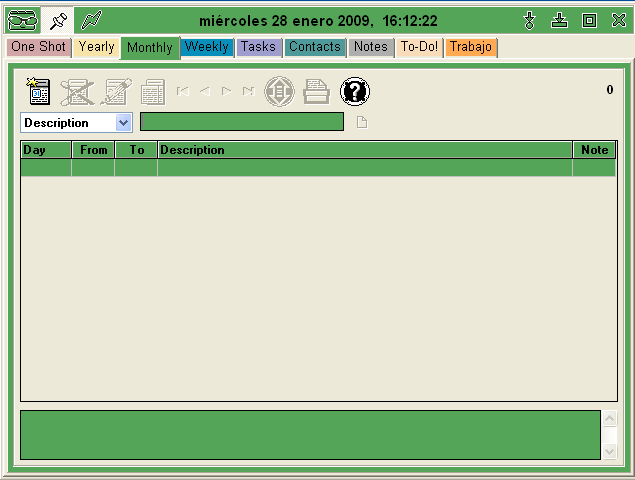
Task: Go to the Contacts tab
Action: (x=315, y=47)
